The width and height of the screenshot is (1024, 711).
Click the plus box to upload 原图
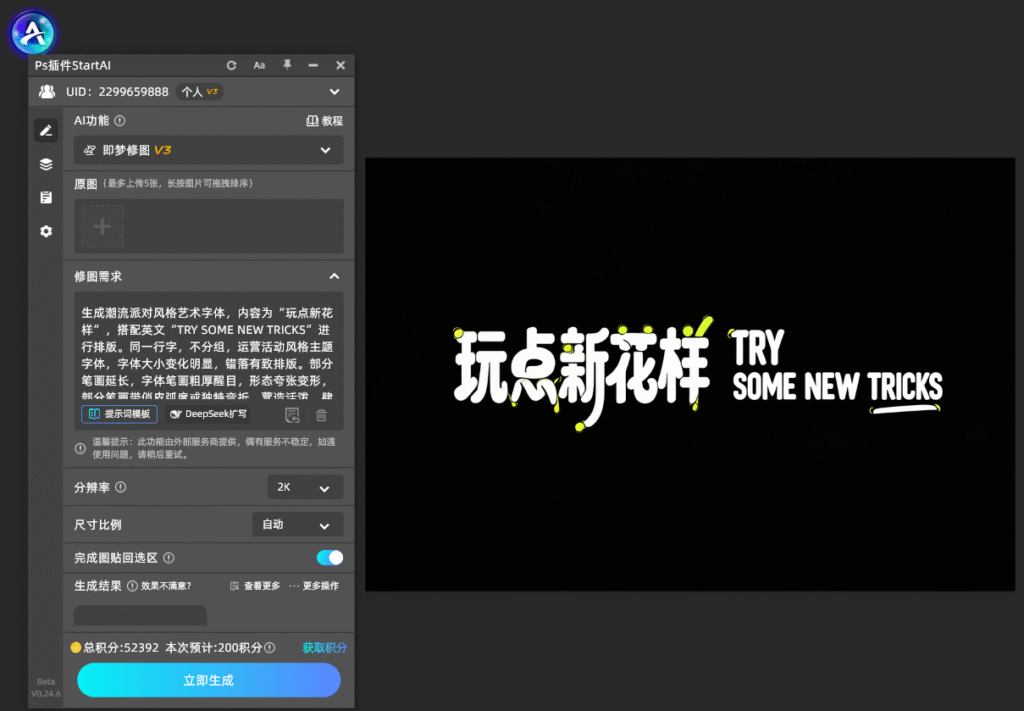tap(103, 227)
